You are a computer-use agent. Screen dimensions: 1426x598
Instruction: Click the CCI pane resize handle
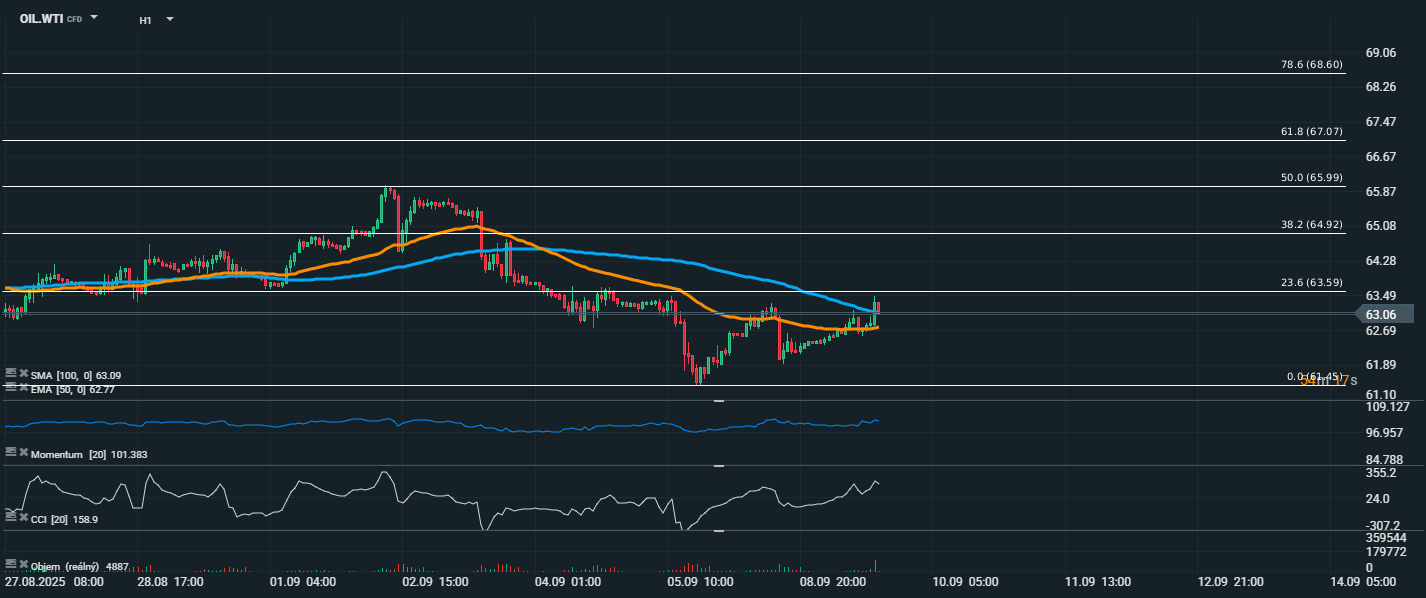(718, 466)
